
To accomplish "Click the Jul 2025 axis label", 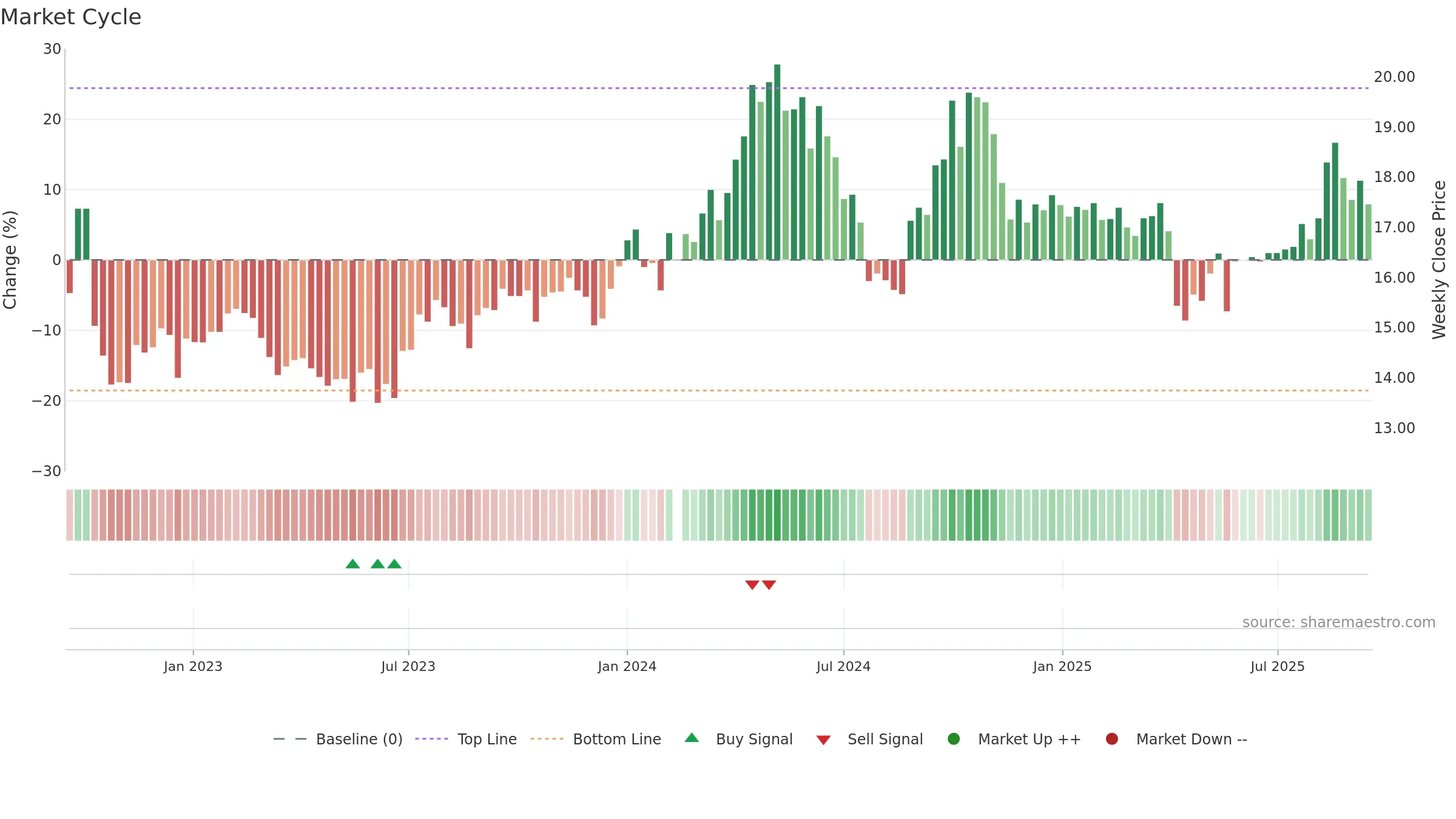I will 1278,666.
